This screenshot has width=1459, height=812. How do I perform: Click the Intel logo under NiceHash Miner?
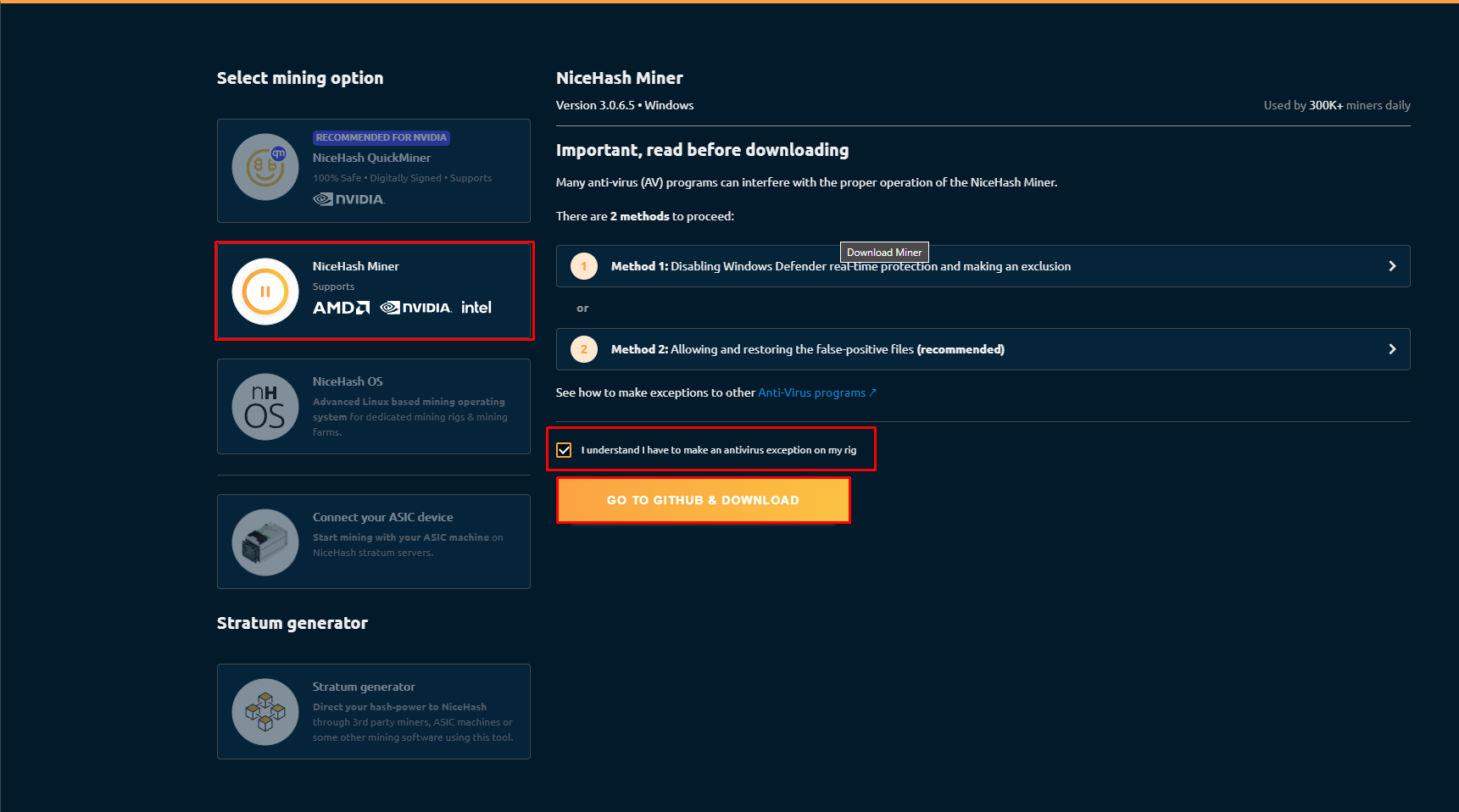[x=476, y=307]
